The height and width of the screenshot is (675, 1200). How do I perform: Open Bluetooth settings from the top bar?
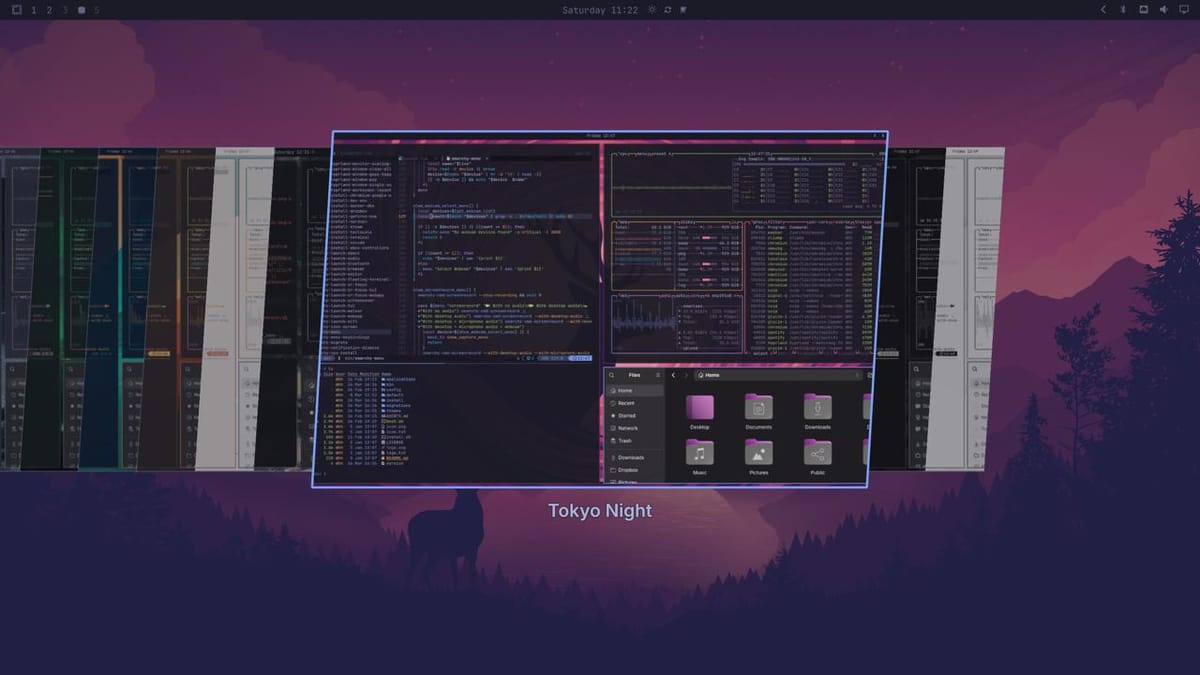click(1122, 10)
